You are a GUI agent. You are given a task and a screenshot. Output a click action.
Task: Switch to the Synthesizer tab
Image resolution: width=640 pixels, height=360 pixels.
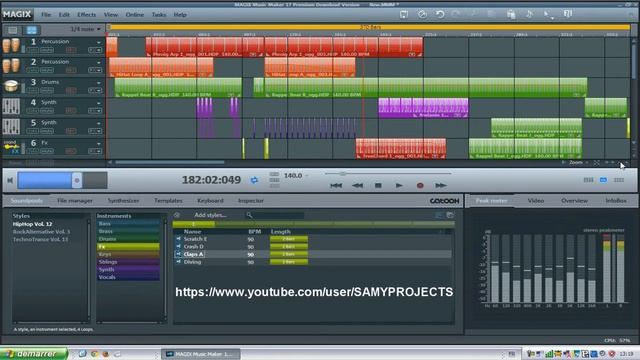click(123, 201)
